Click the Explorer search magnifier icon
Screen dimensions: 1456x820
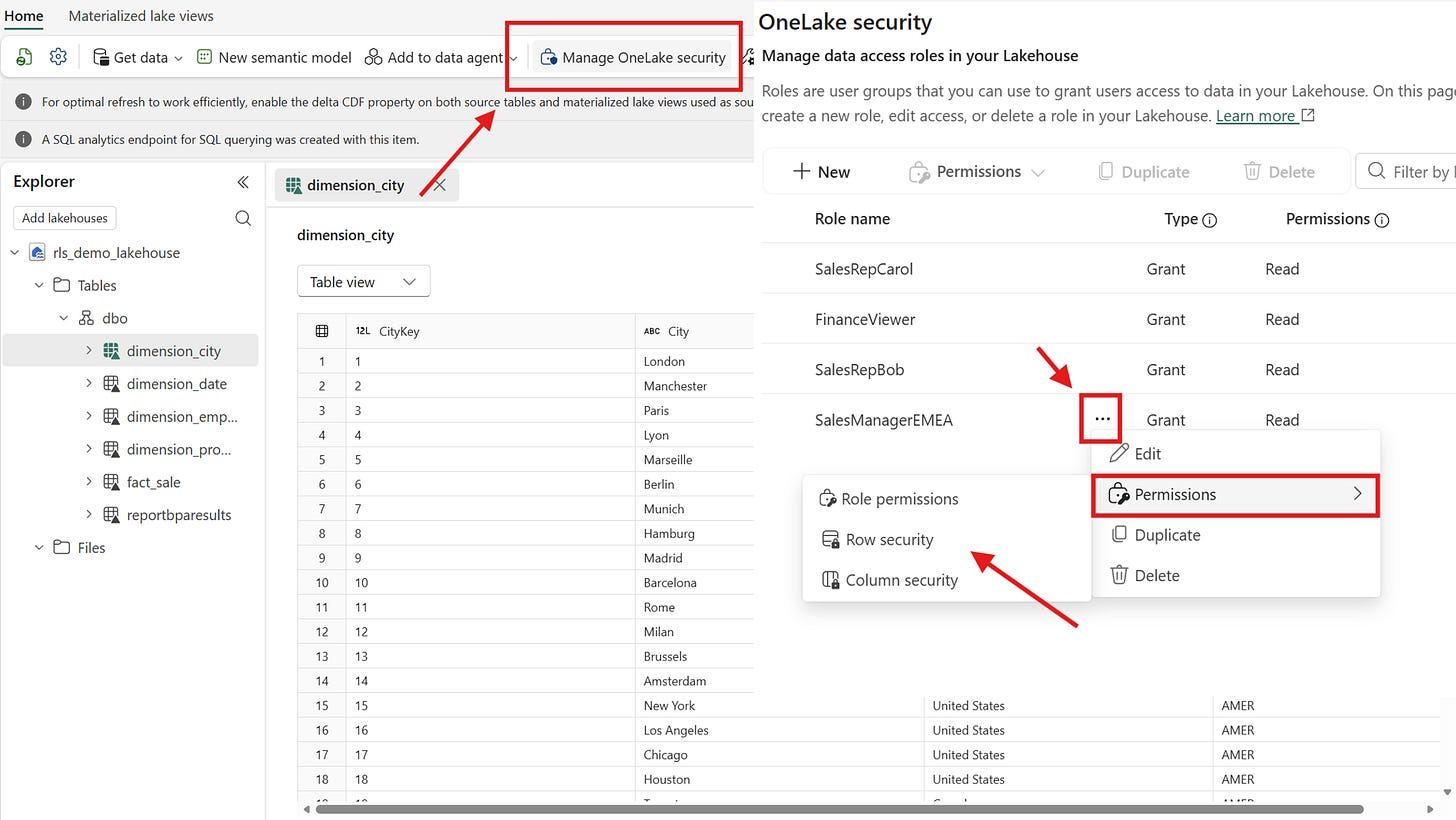click(x=243, y=218)
